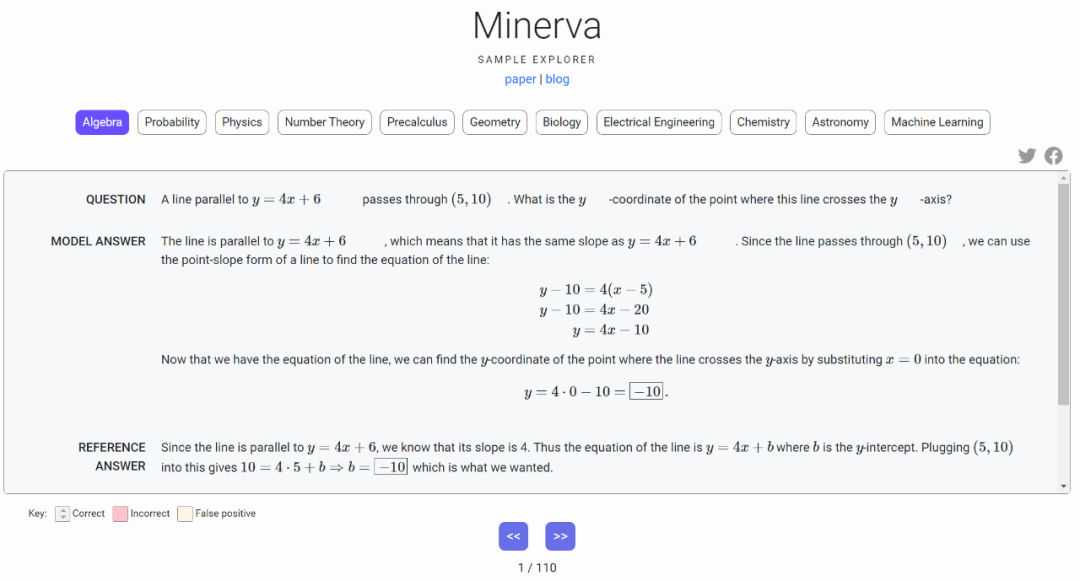Click the answer panel scrollbar thumb
1080x581 pixels.
pos(1063,295)
